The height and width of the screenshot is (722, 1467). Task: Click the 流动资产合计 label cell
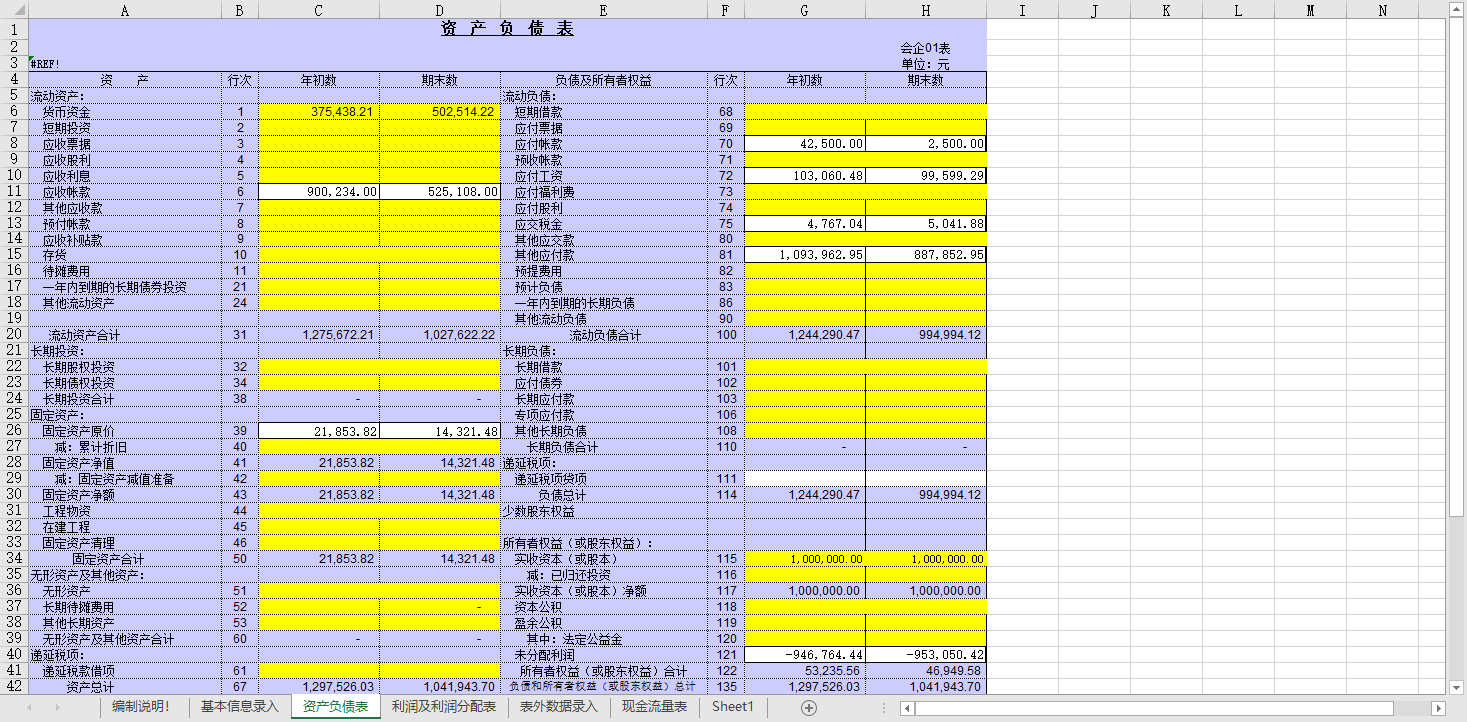coord(125,334)
